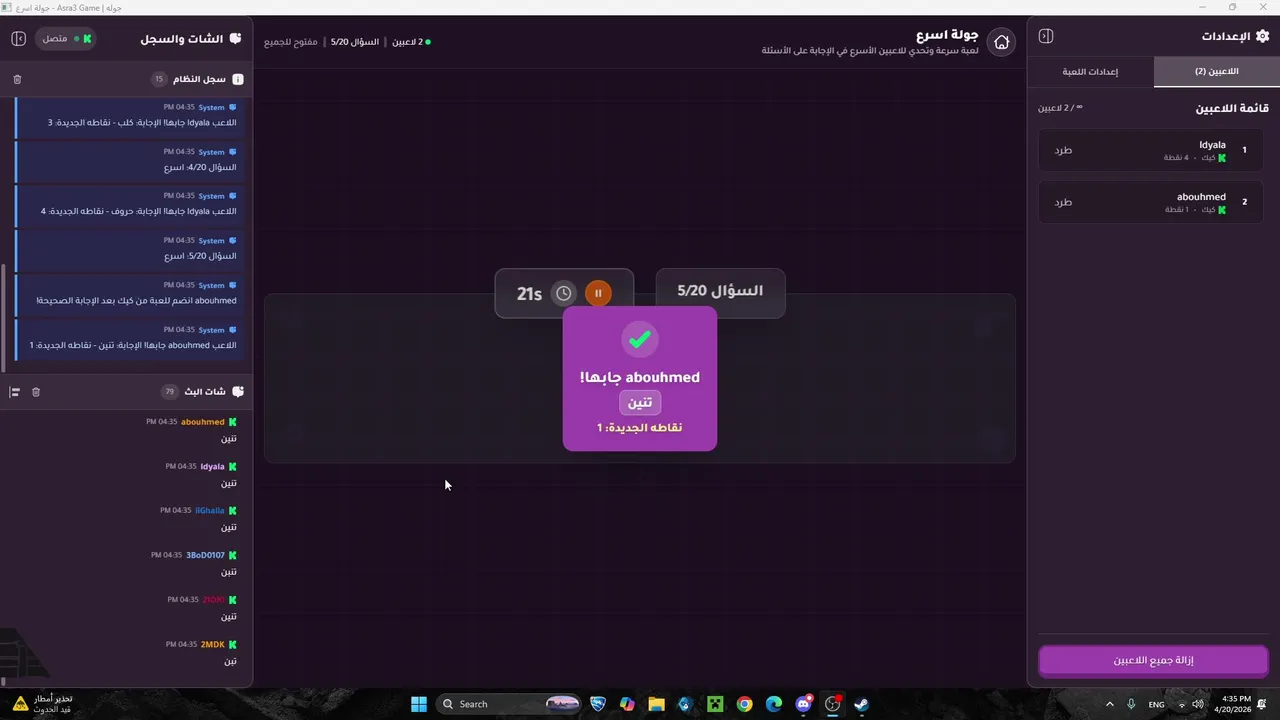Image resolution: width=1280 pixels, height=720 pixels.
Task: Open the Windows Start menu
Action: (419, 704)
